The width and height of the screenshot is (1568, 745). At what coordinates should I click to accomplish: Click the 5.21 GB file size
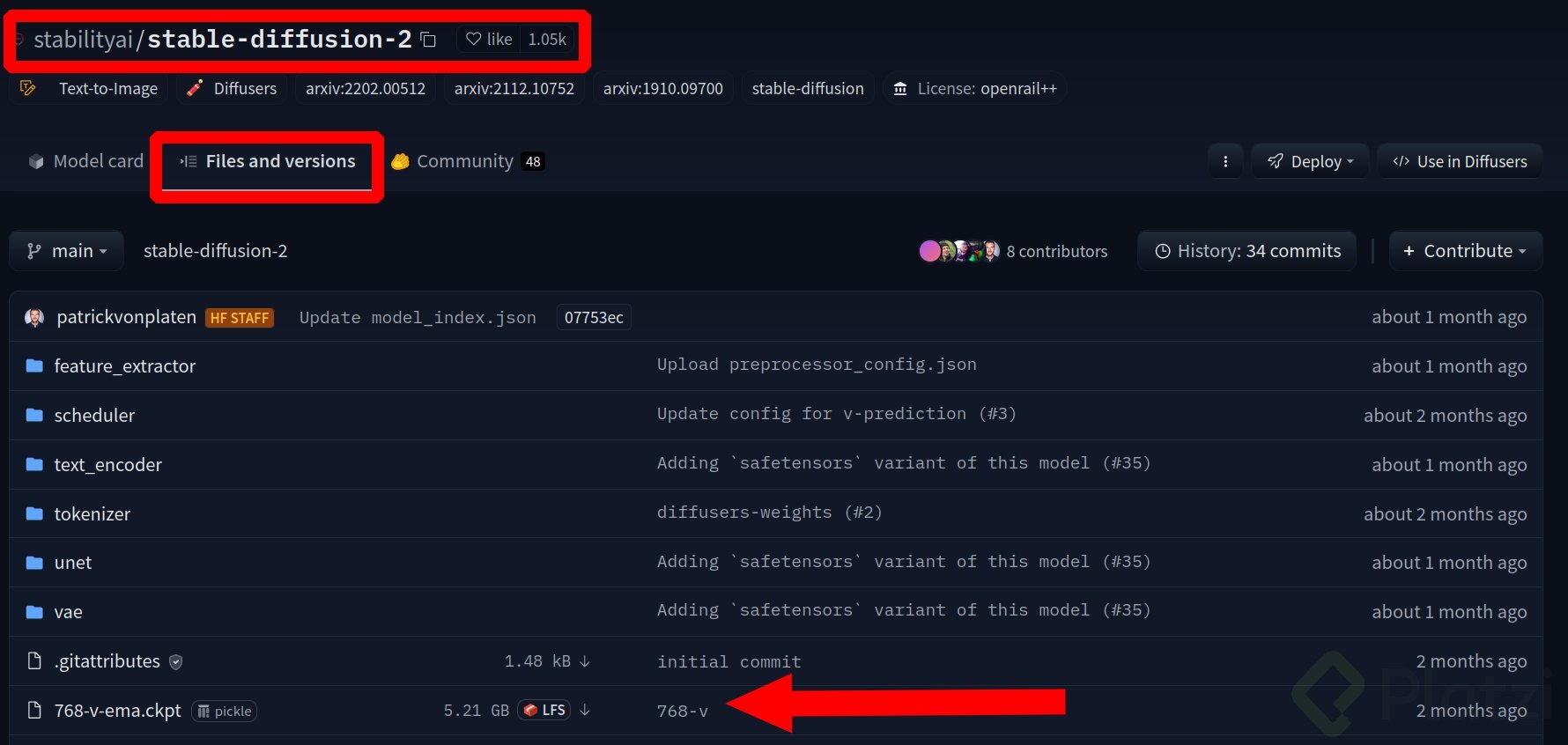point(477,711)
